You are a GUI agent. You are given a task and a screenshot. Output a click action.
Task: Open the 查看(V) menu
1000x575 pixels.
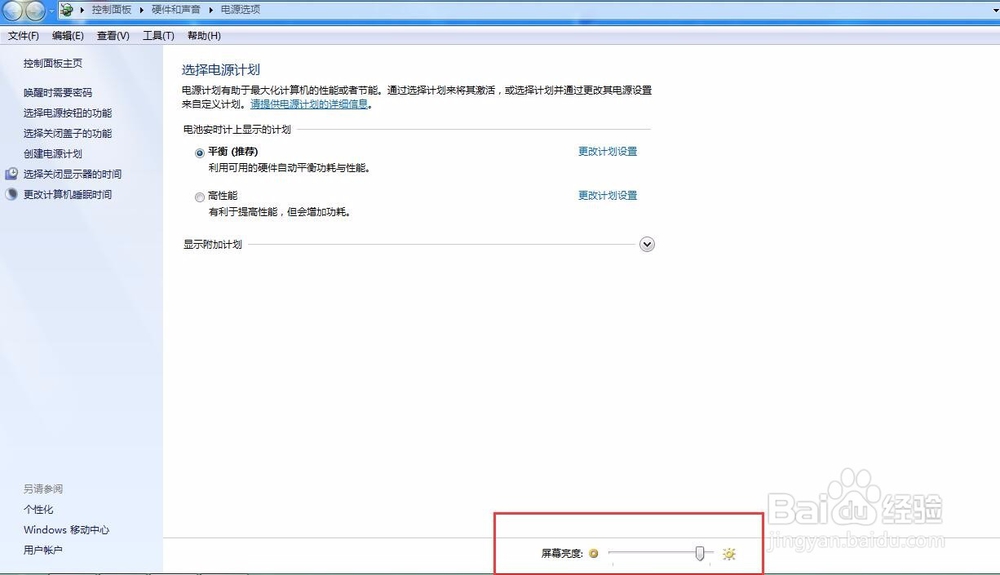pyautogui.click(x=113, y=36)
